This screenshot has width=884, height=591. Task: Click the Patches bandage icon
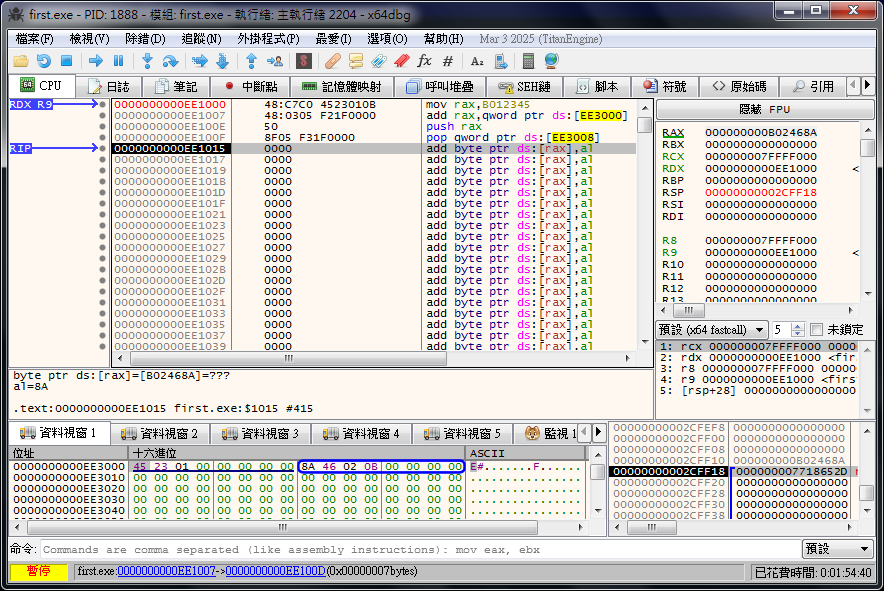[333, 61]
